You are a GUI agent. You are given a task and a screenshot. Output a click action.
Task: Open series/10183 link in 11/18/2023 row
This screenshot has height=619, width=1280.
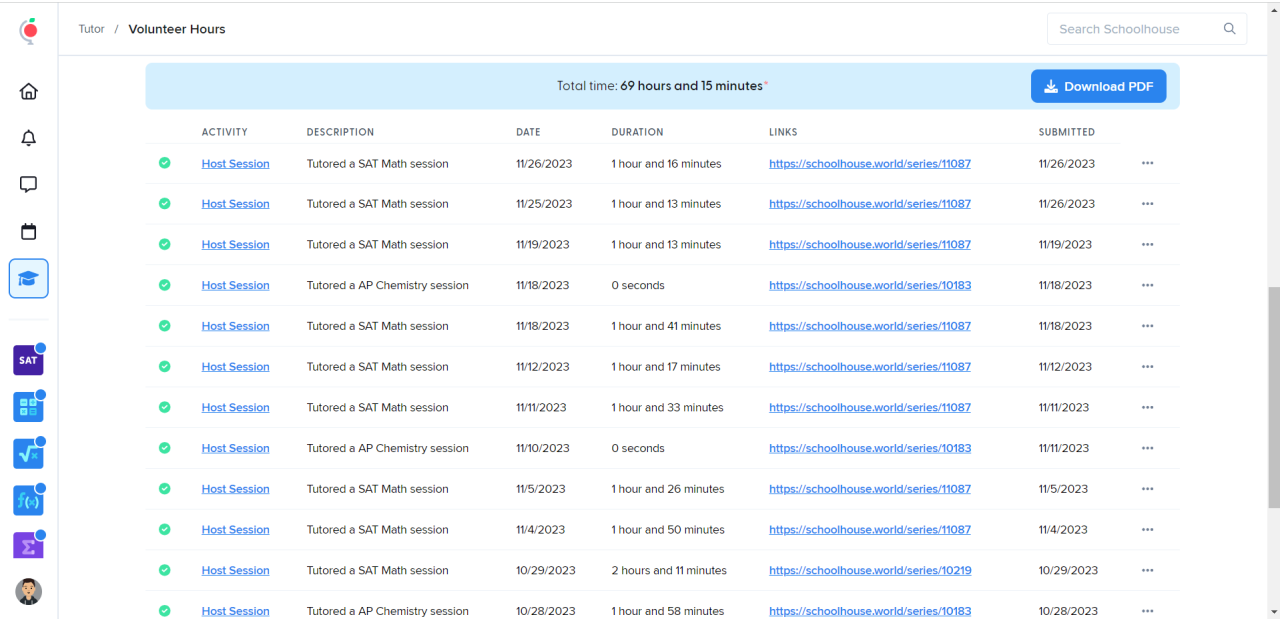point(870,285)
